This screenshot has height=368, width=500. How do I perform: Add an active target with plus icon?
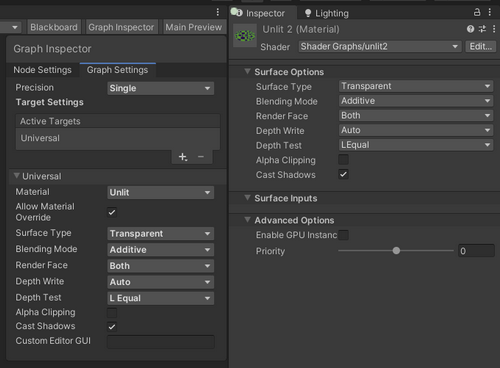tap(183, 157)
